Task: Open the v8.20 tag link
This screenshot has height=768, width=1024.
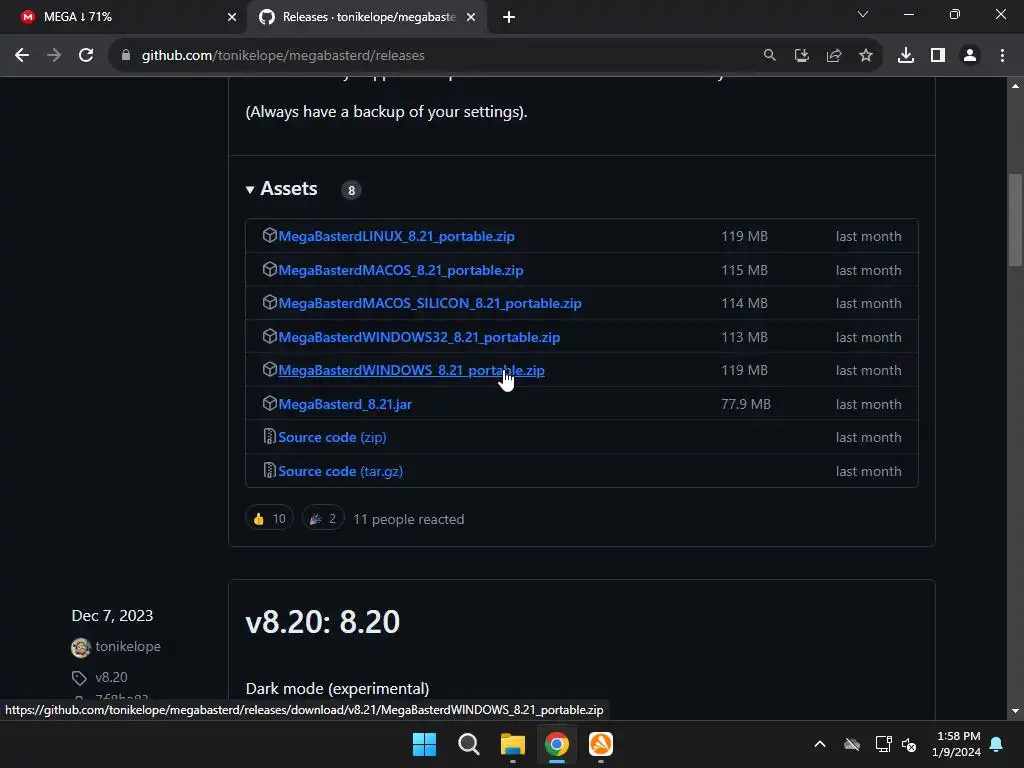Action: [112, 677]
